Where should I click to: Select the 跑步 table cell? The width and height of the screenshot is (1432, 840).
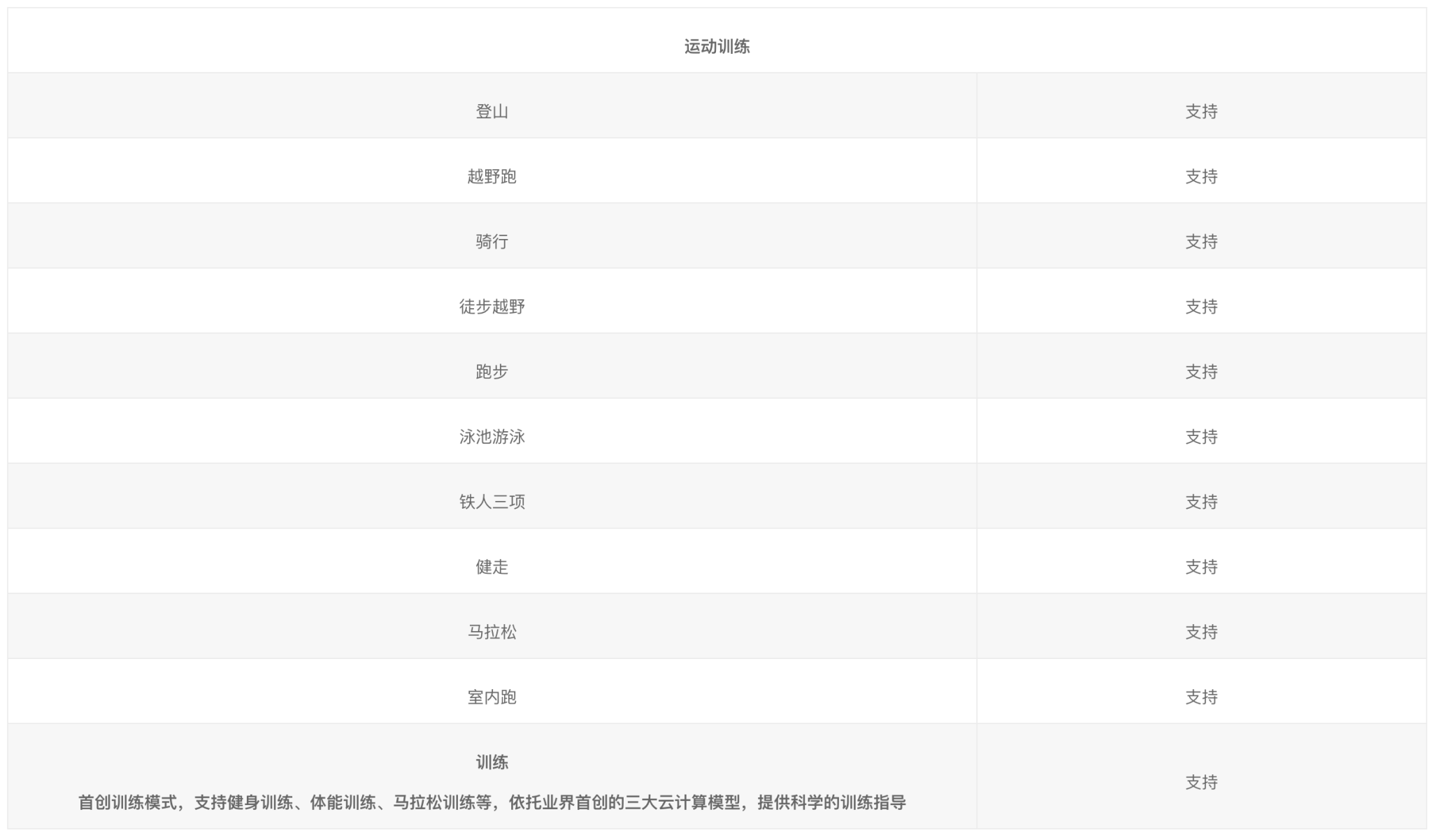point(492,372)
